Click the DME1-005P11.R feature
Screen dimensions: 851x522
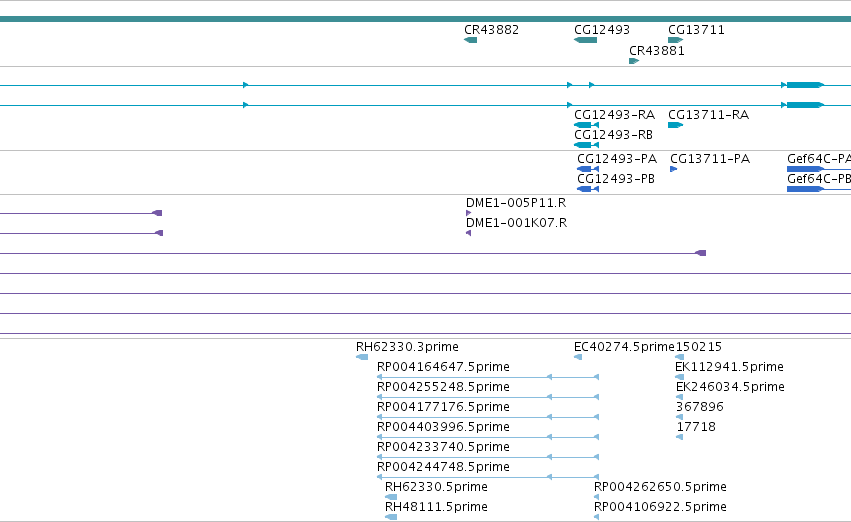point(468,213)
